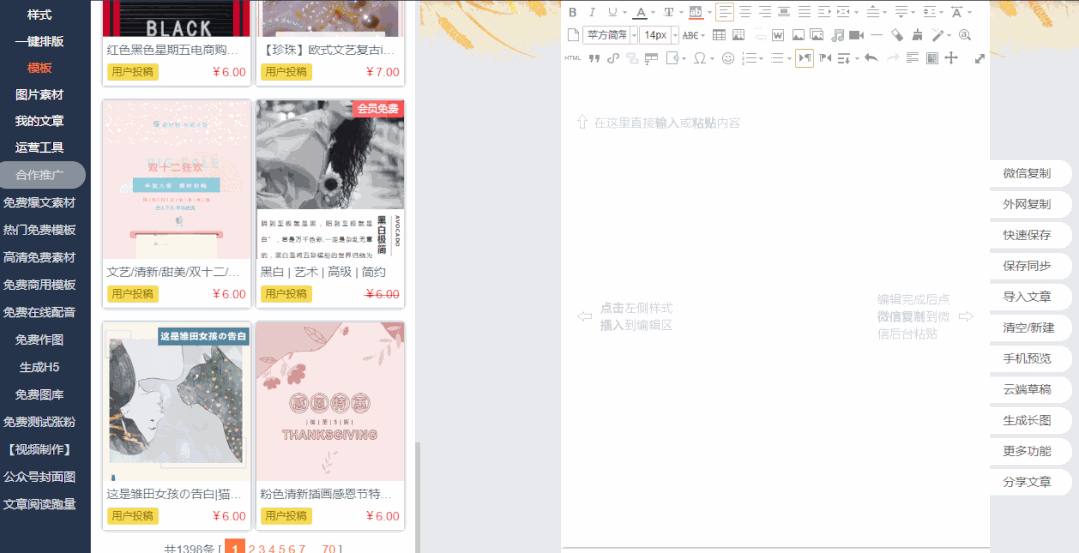The image size is (1079, 553).
Task: Open 黑白艺术高级简约 template thumbnail
Action: tap(330, 180)
